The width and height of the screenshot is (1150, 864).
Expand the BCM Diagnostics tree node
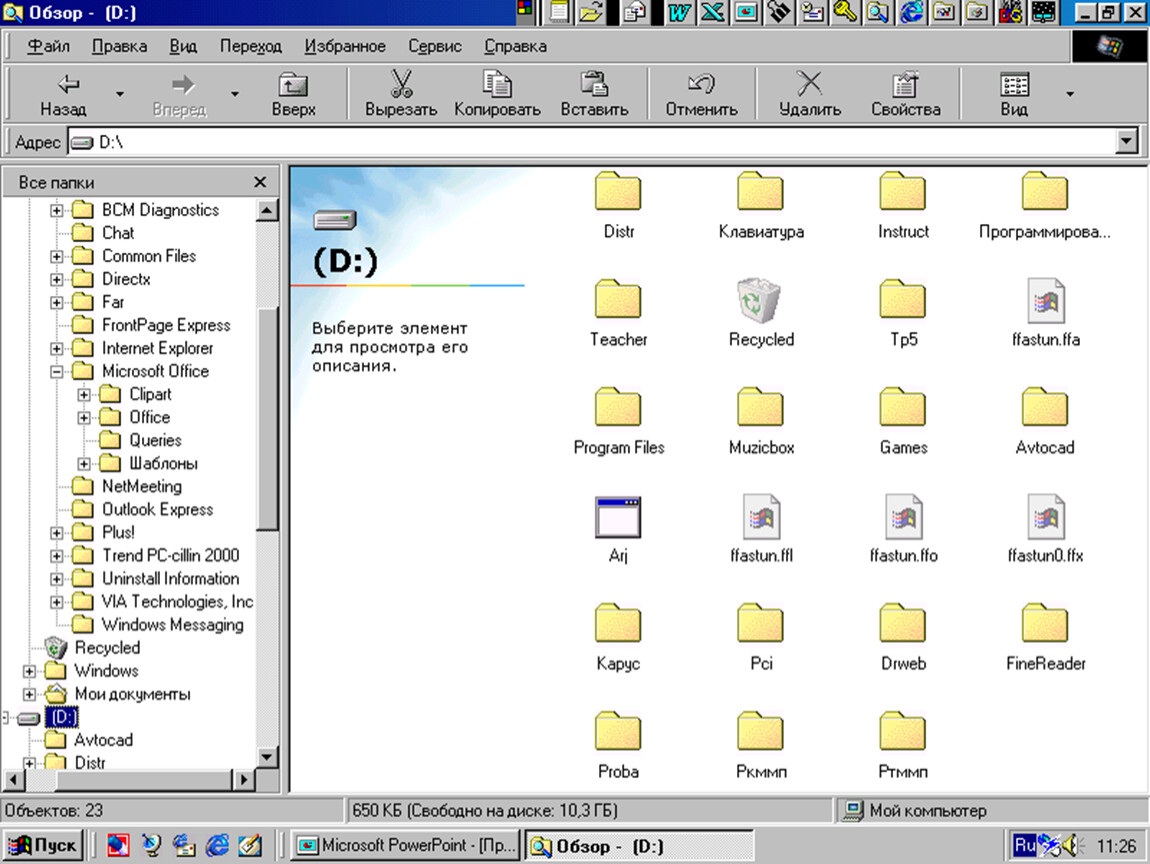[x=56, y=210]
